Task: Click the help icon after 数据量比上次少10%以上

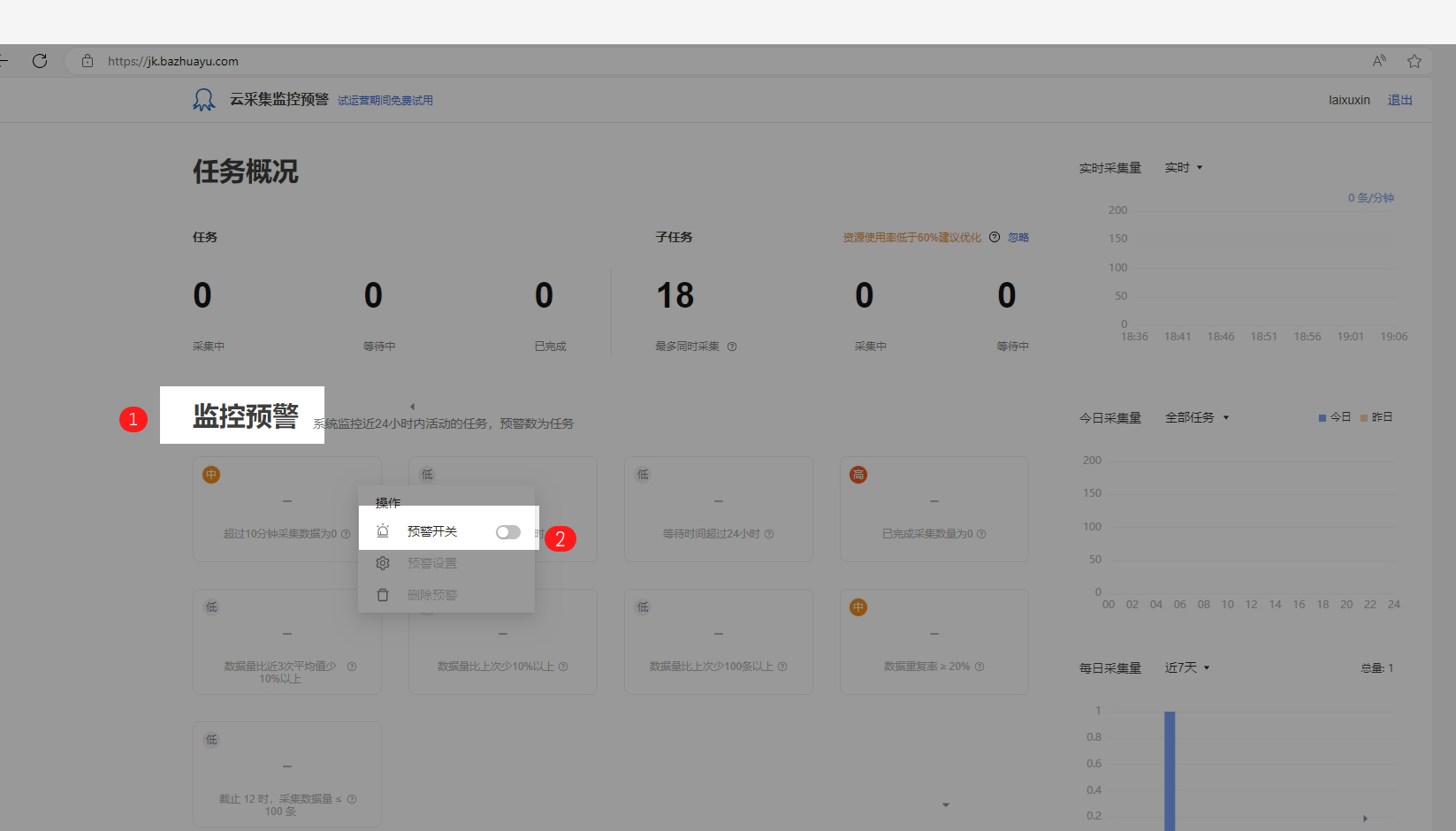Action: 563,667
